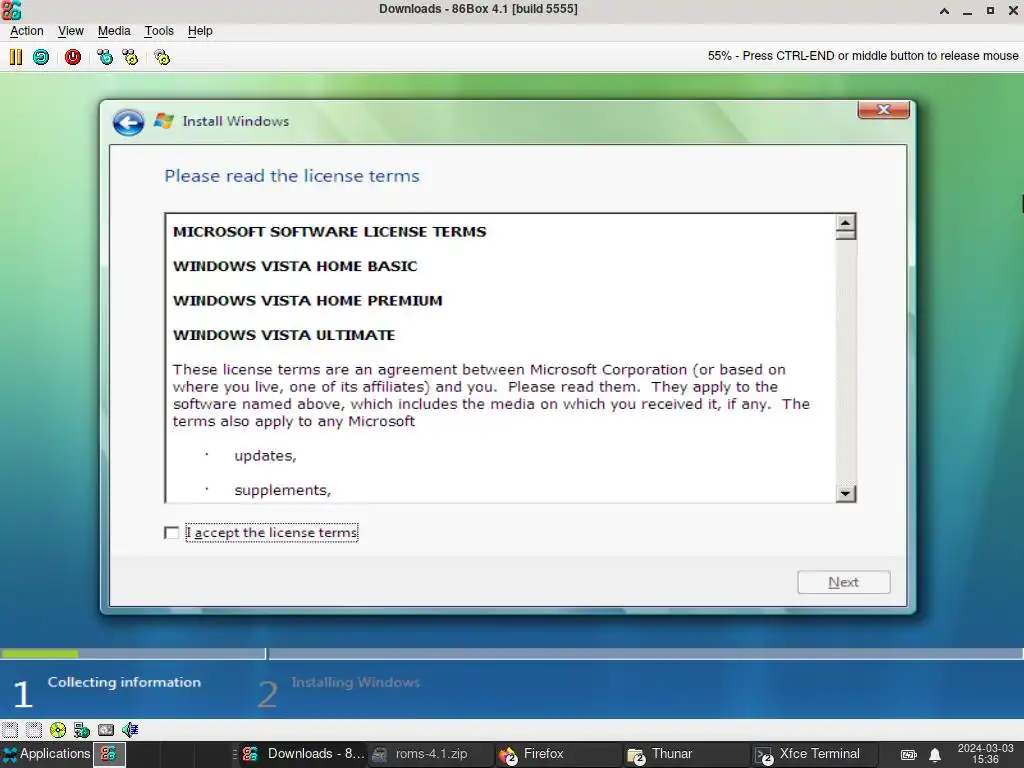The height and width of the screenshot is (768, 1024).
Task: Minimize the 86Box window
Action: (967, 10)
